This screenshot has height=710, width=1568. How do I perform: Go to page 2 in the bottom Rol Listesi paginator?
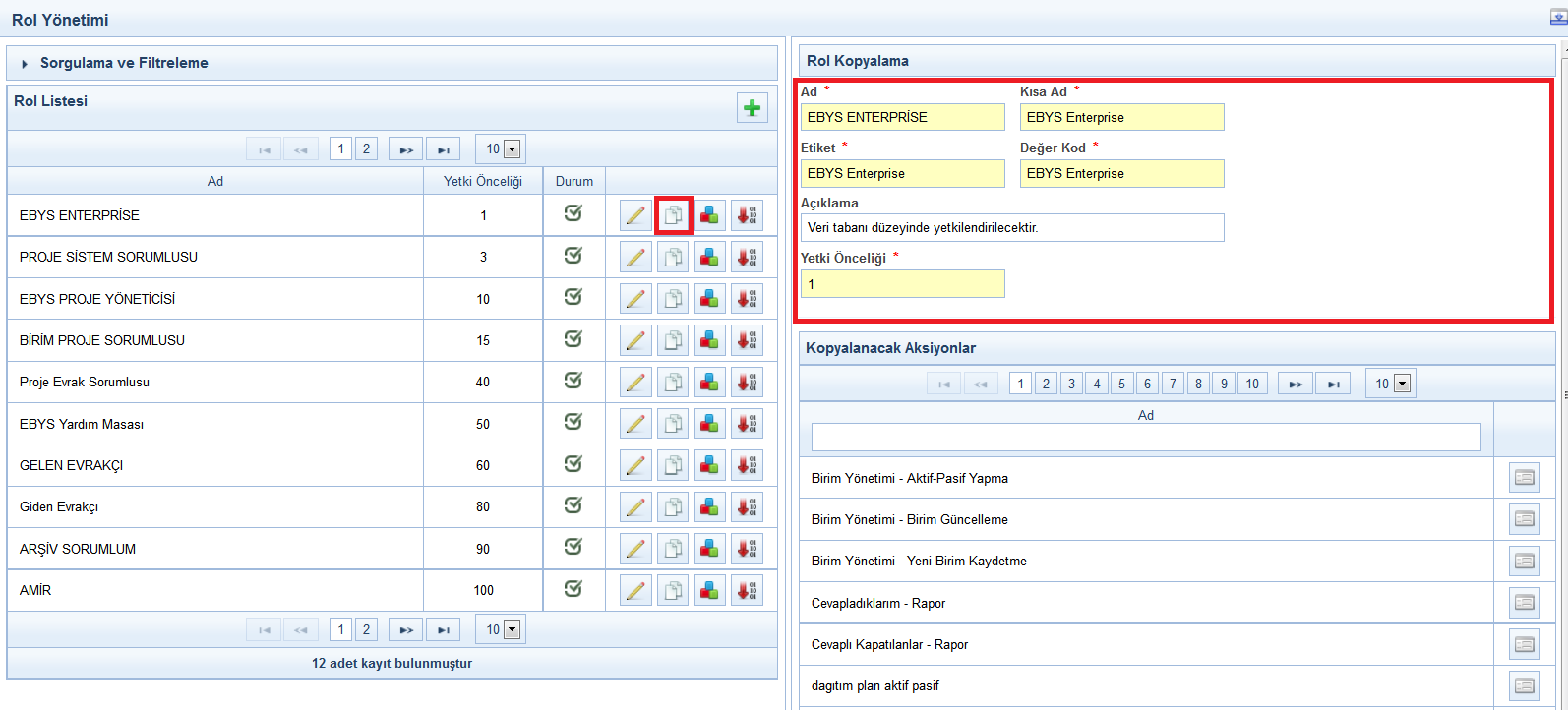[366, 629]
